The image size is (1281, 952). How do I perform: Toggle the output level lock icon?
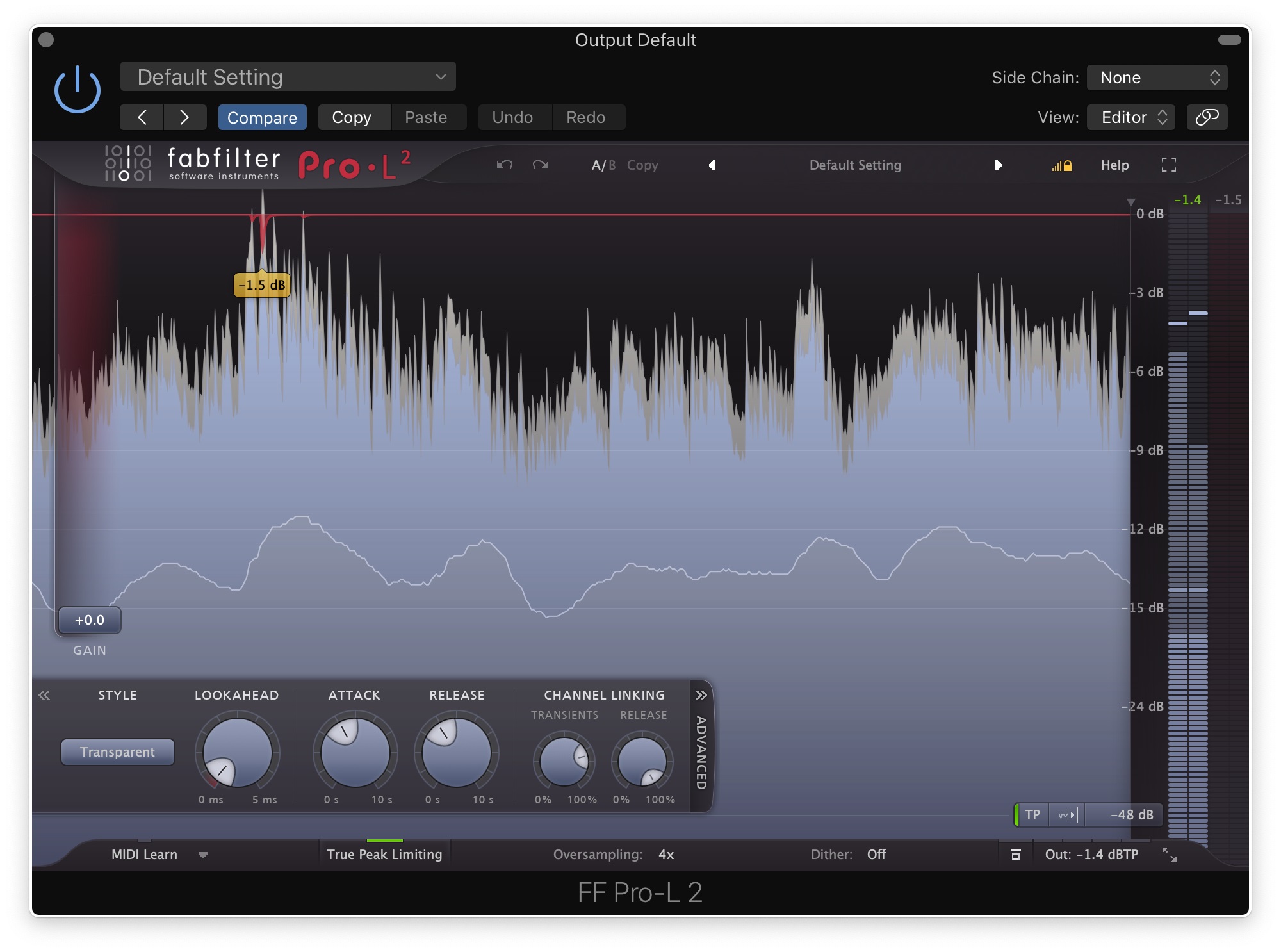click(x=1061, y=166)
